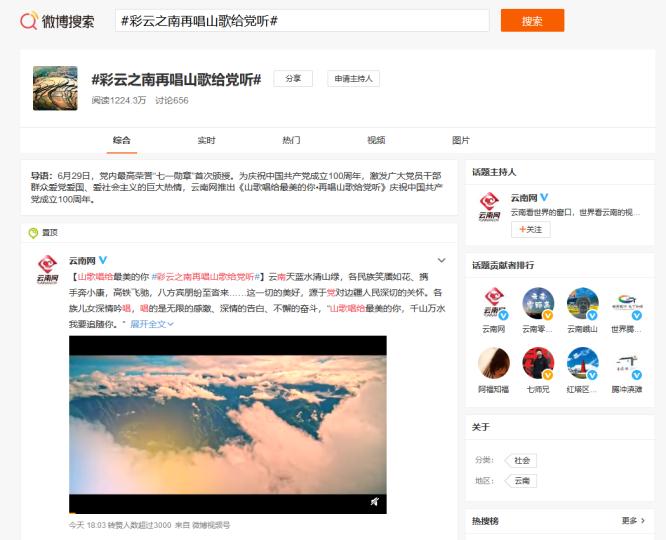The image size is (666, 540).
Task: Expand hot search list with 更多
Action: [633, 521]
